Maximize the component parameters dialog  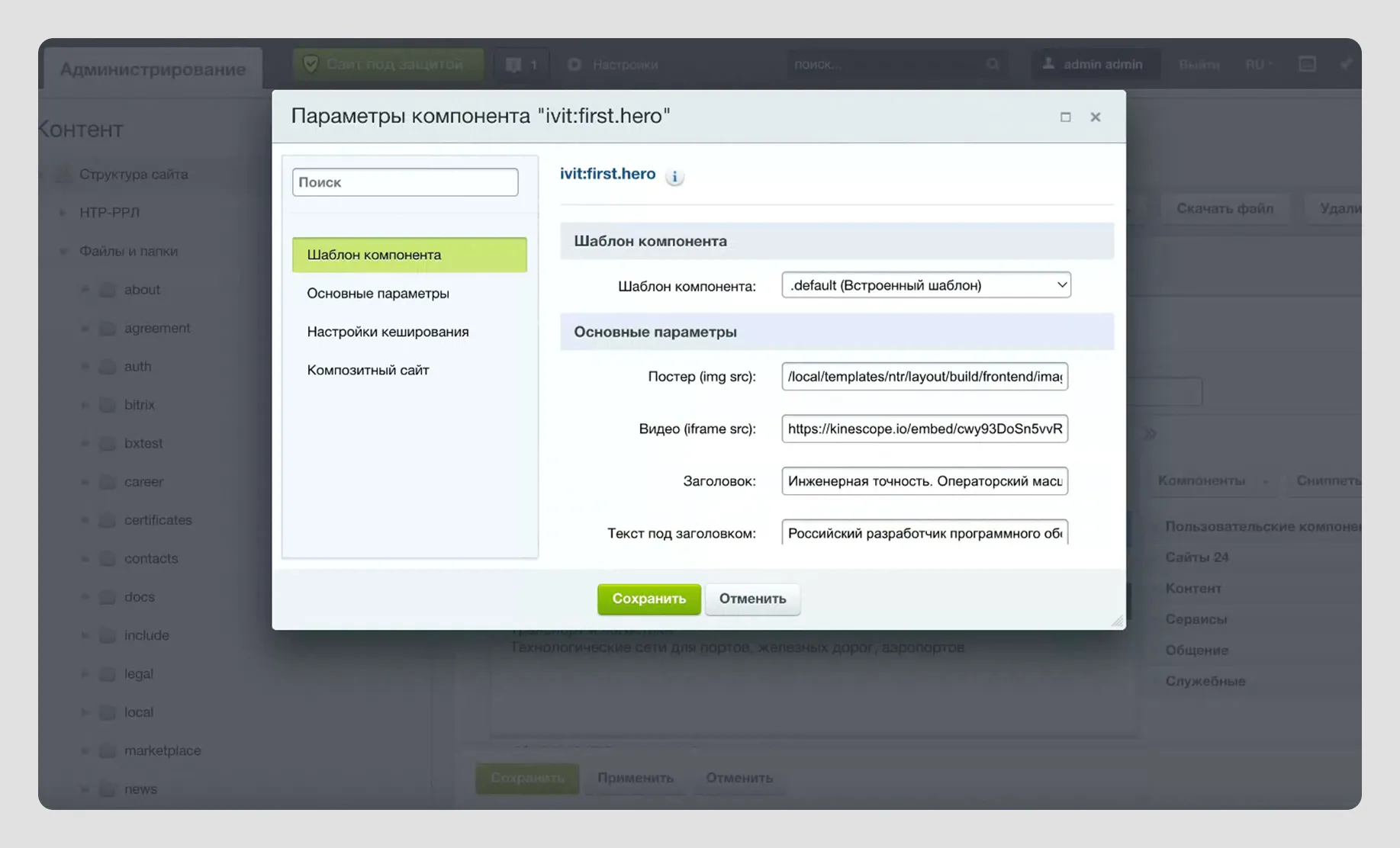[1065, 117]
